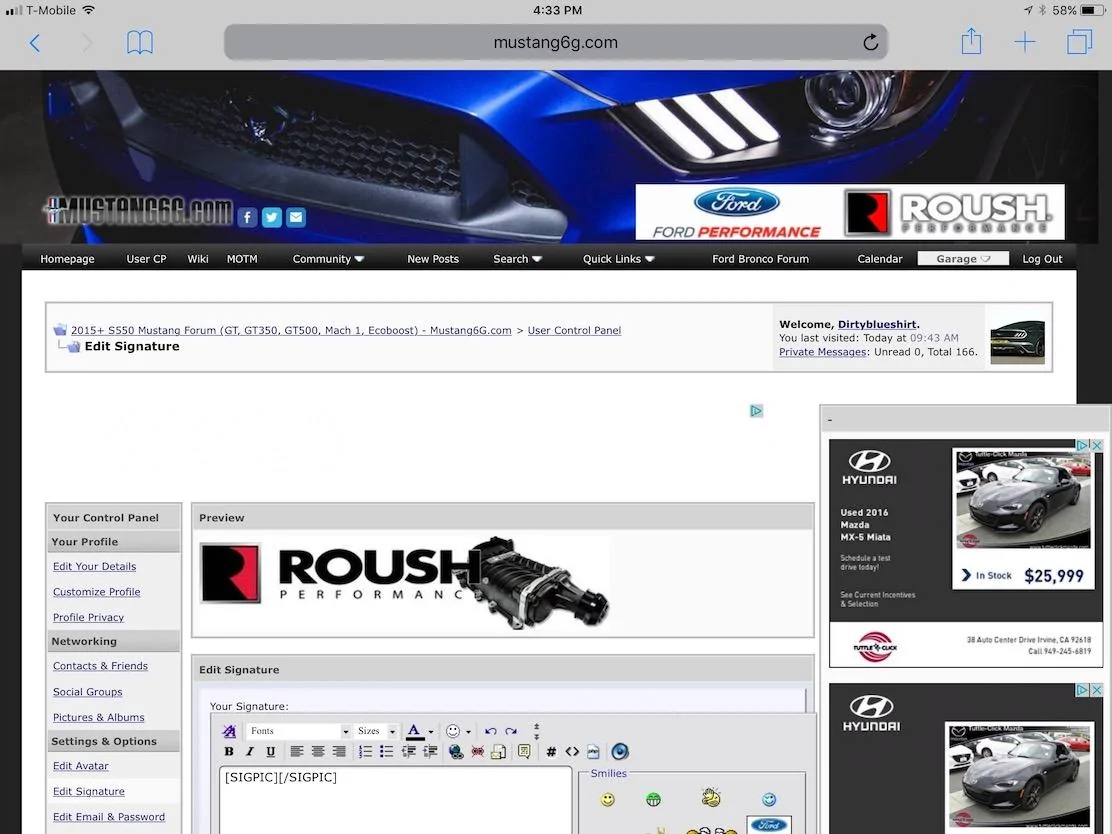Open the Wiki nav item
Screen dimensions: 1112x834
(198, 259)
